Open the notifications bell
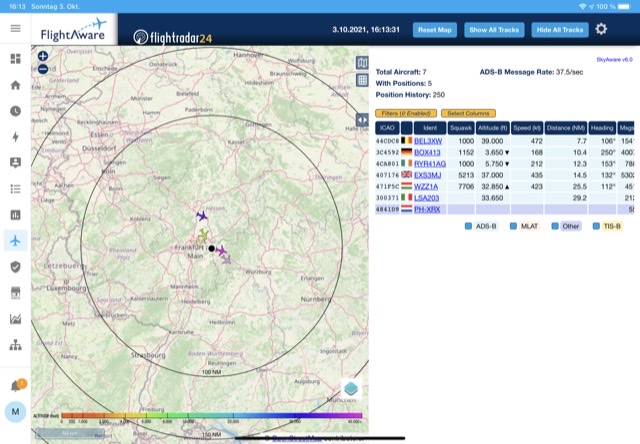This screenshot has height=444, width=640. pos(16,386)
